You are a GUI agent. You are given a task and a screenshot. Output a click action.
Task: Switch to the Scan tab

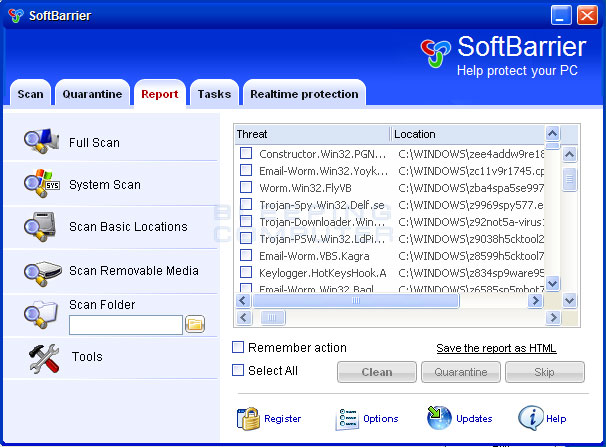(31, 94)
